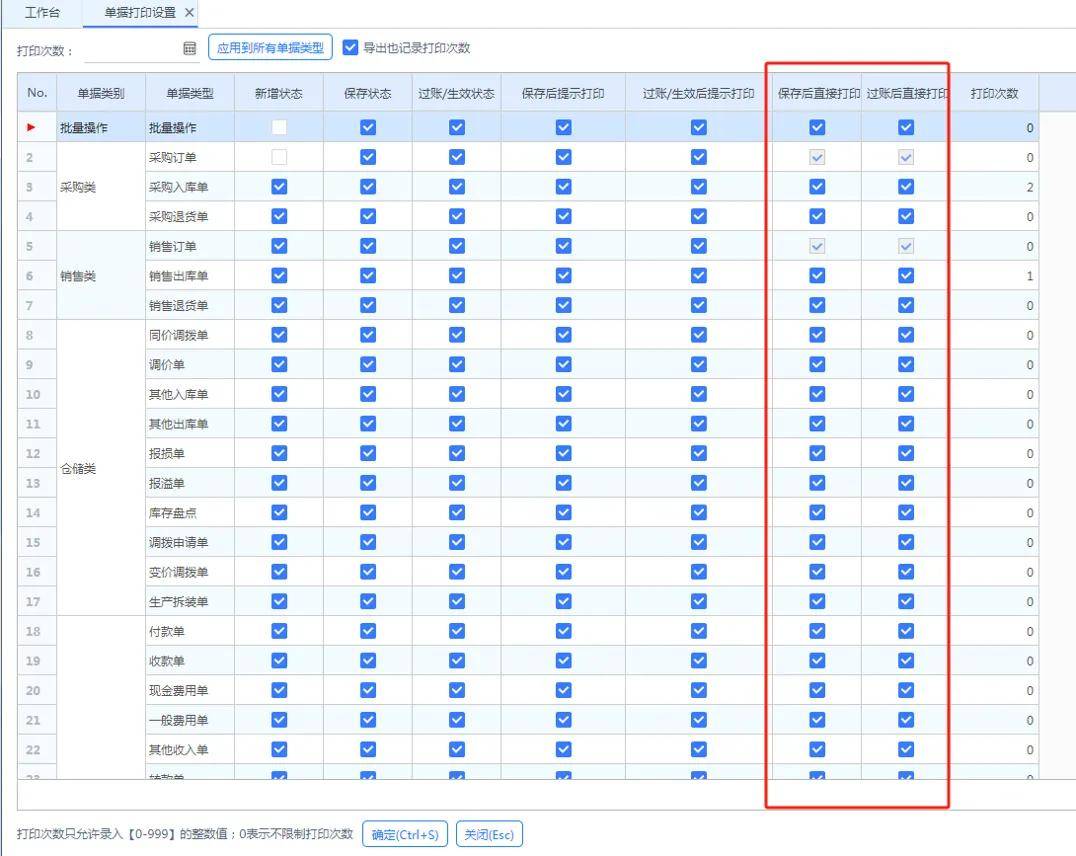Screen dimensions: 1076x856
Task: Select the 单据打印设置 tab
Action: point(140,13)
